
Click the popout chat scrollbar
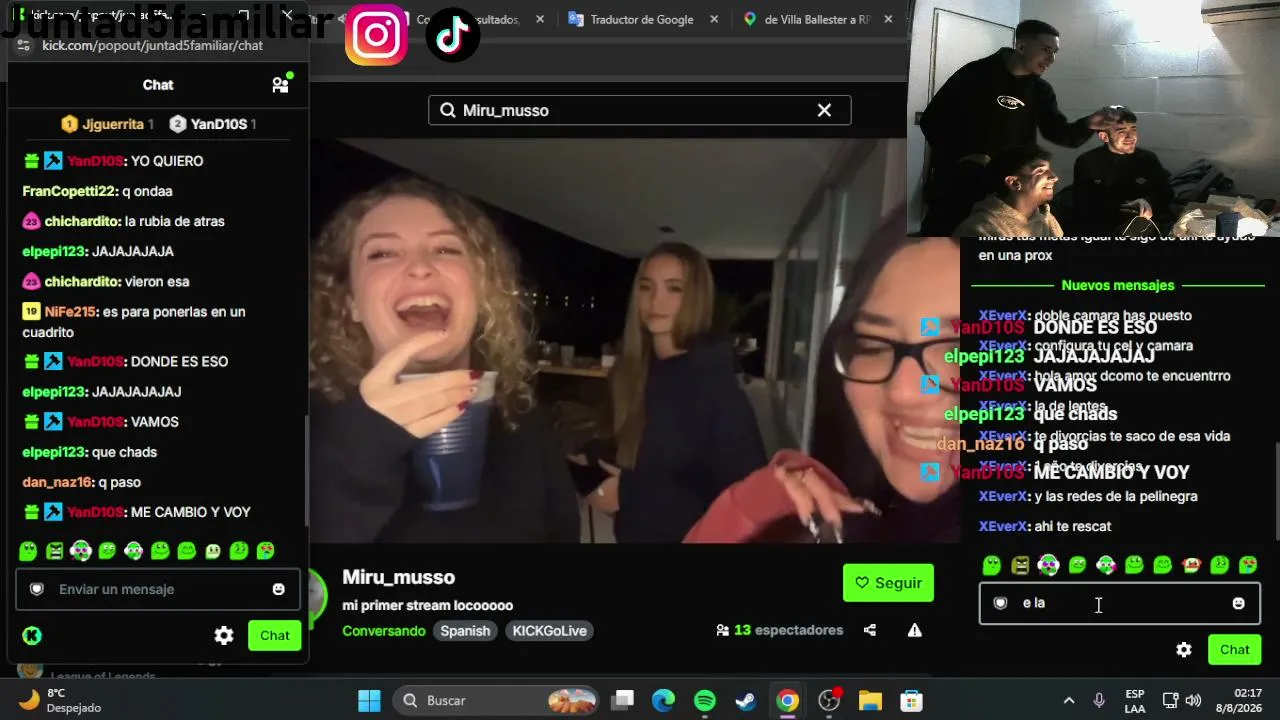[x=307, y=470]
